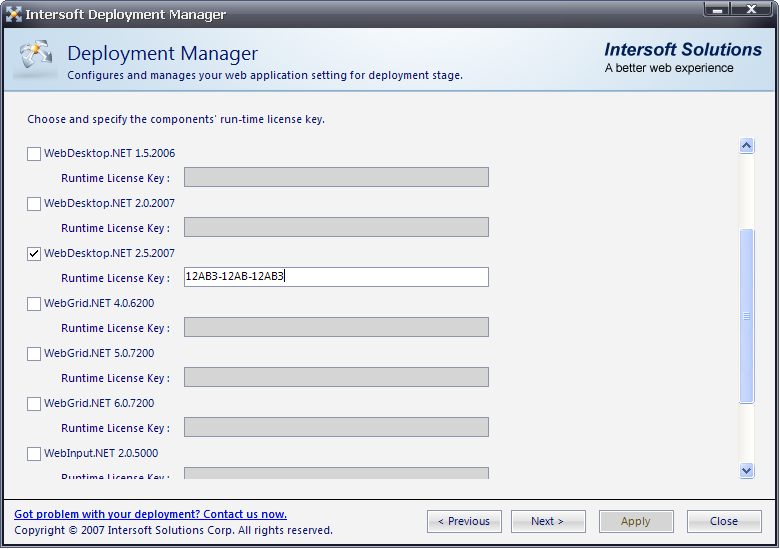The height and width of the screenshot is (549, 780).
Task: Check the WebInput.NET 2.0.5000 checkbox
Action: point(34,454)
